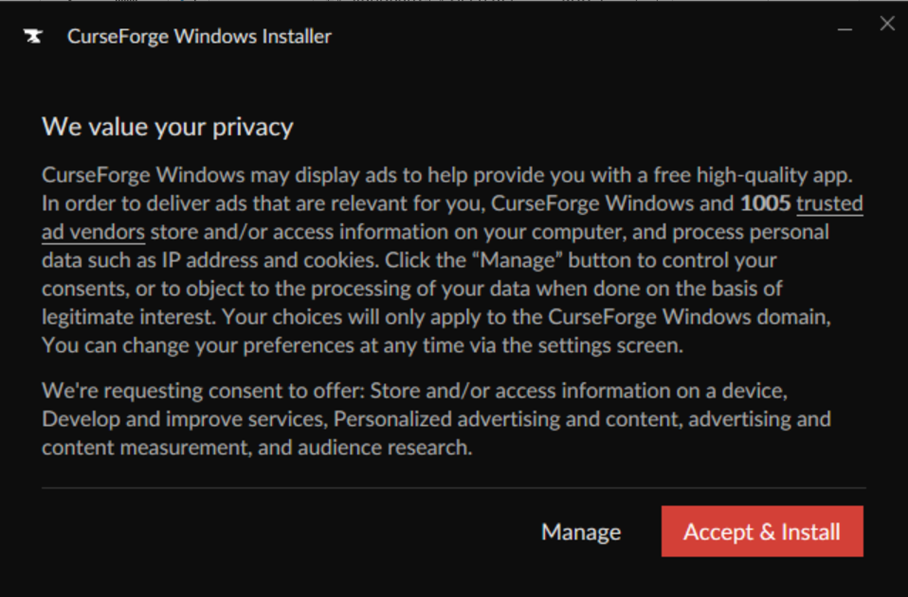Click the CurseForge Windows Installer title text

[199, 36]
